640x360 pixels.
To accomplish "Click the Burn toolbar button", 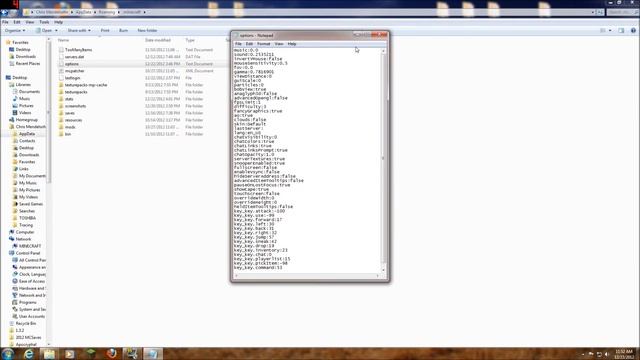I will click(x=123, y=31).
